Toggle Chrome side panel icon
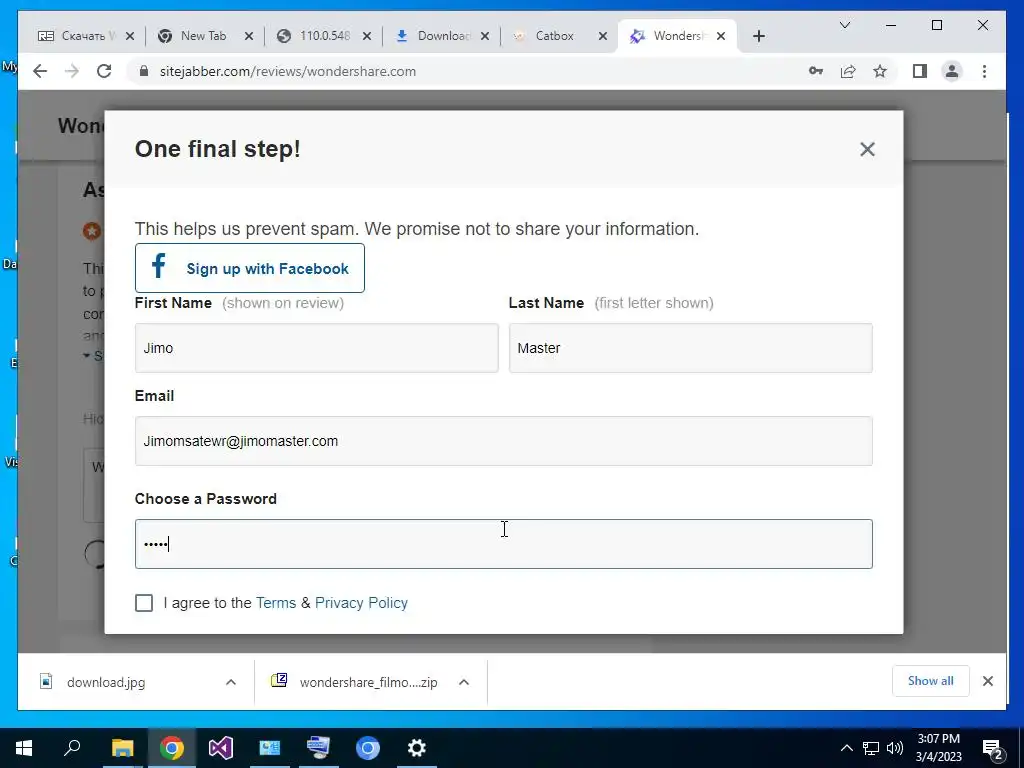The width and height of the screenshot is (1024, 768). (920, 71)
